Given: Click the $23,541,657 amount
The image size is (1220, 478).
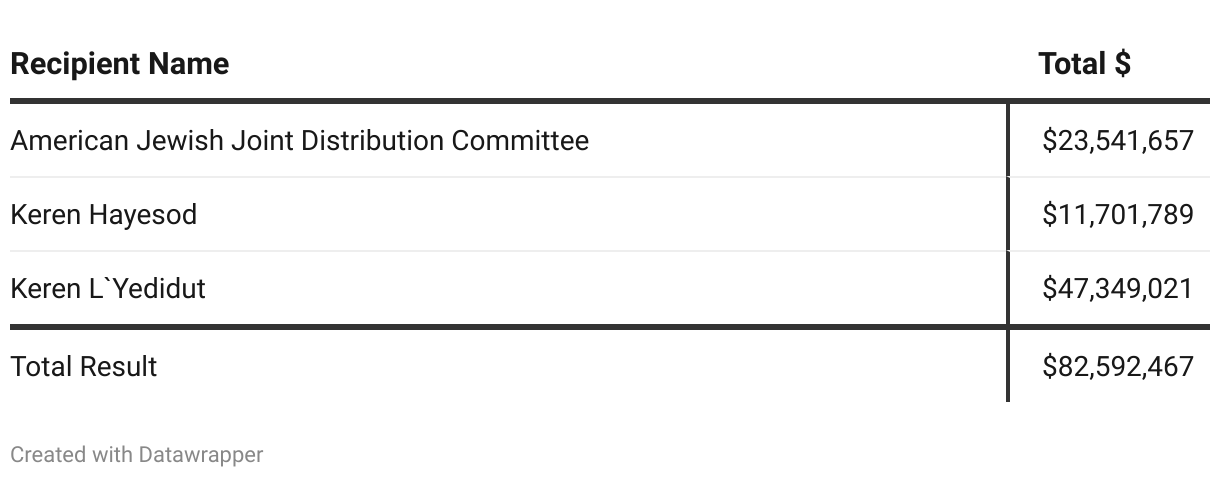Looking at the screenshot, I should [x=1117, y=140].
